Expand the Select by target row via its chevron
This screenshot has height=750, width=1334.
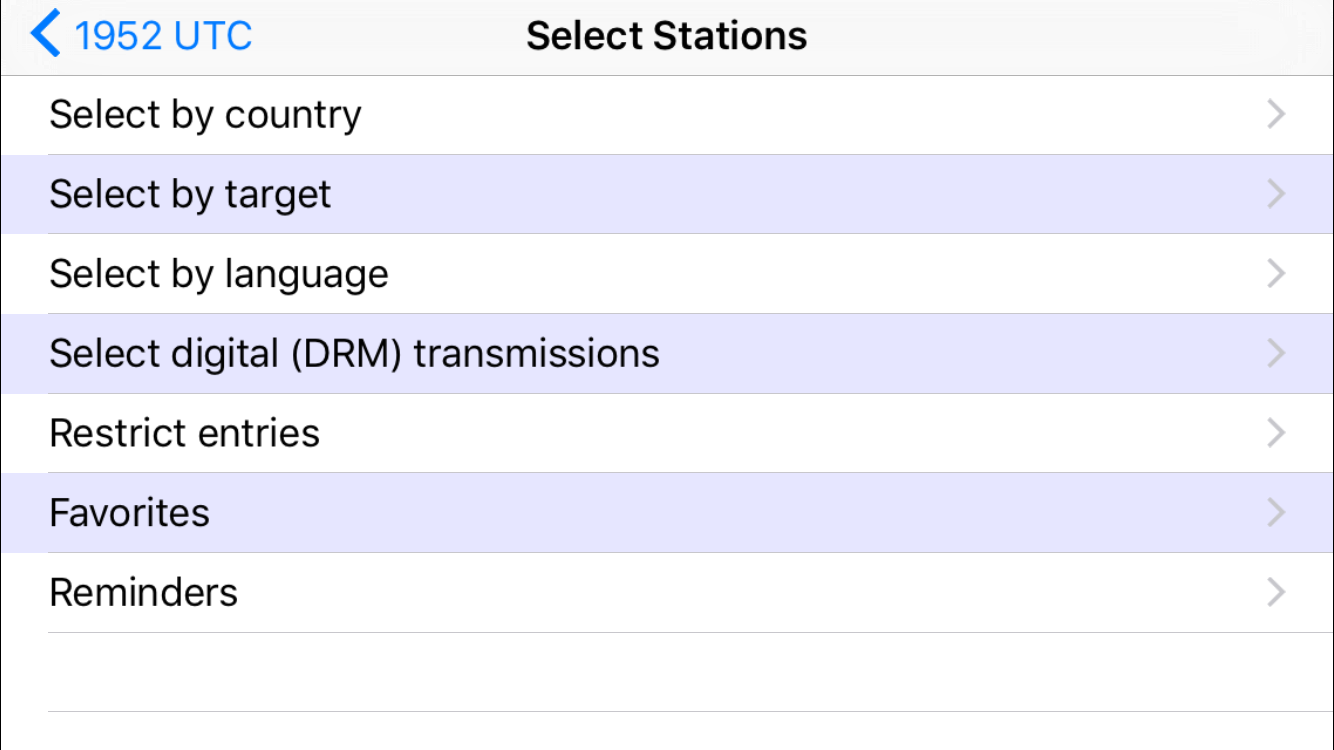coord(1276,194)
